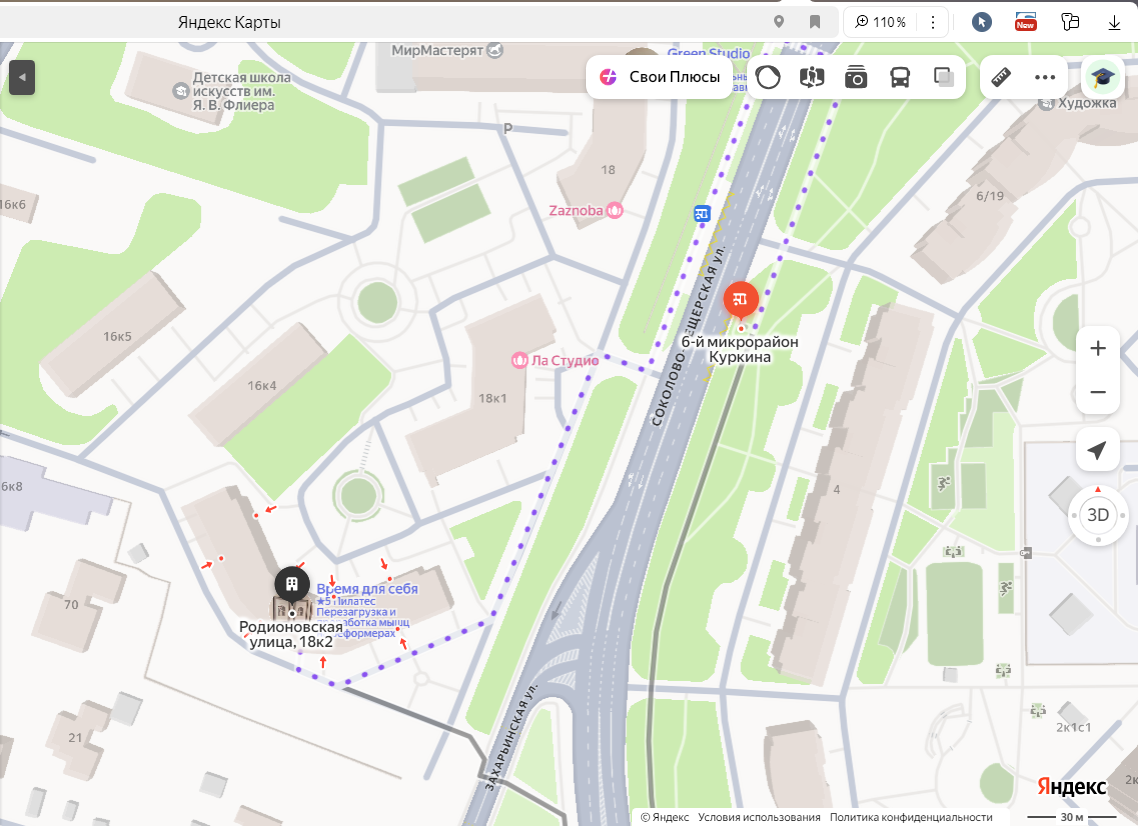Viewport: 1138px width, 826px height.
Task: Open the МирМастерят place label
Action: tap(447, 50)
